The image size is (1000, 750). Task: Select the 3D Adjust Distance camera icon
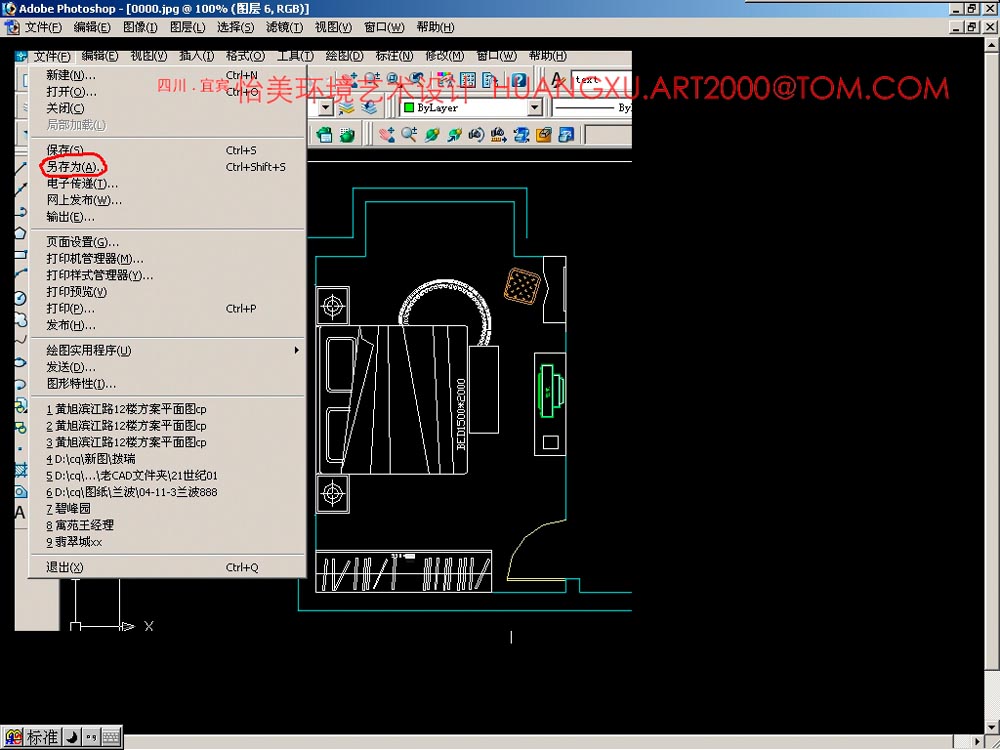pos(498,135)
